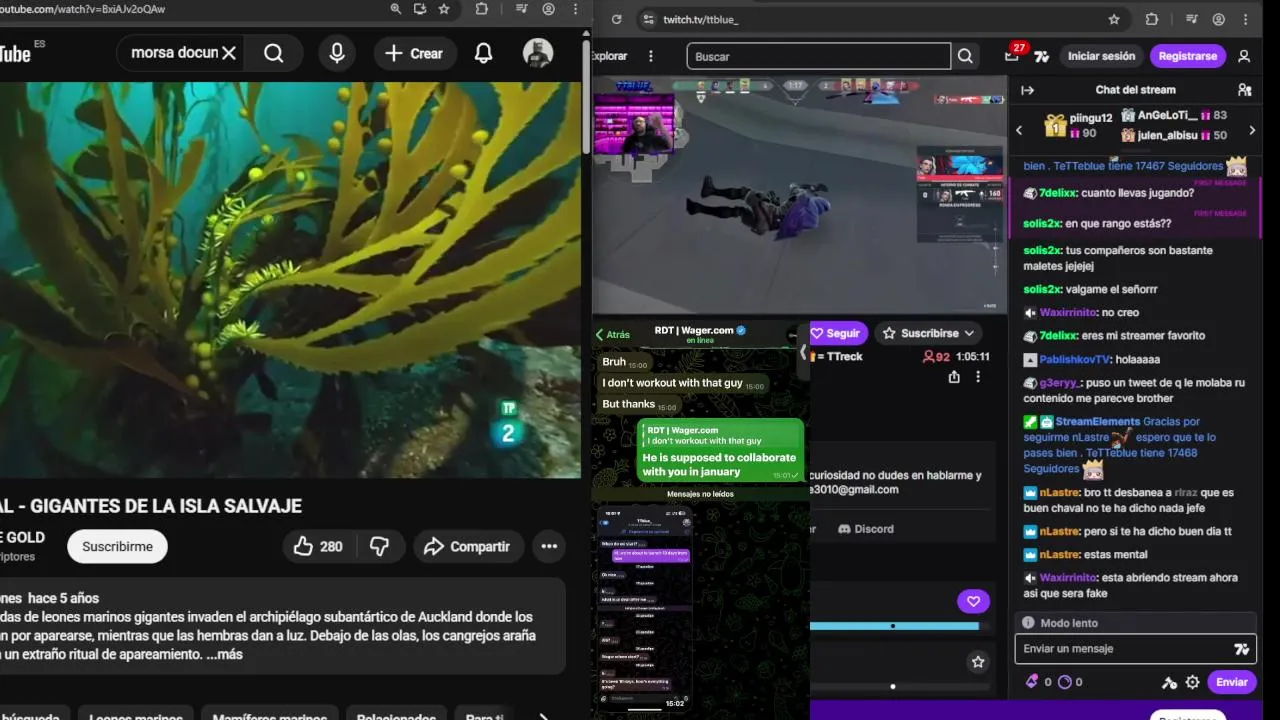Open chat community users list icon
This screenshot has height=720, width=1280.
[x=1245, y=90]
